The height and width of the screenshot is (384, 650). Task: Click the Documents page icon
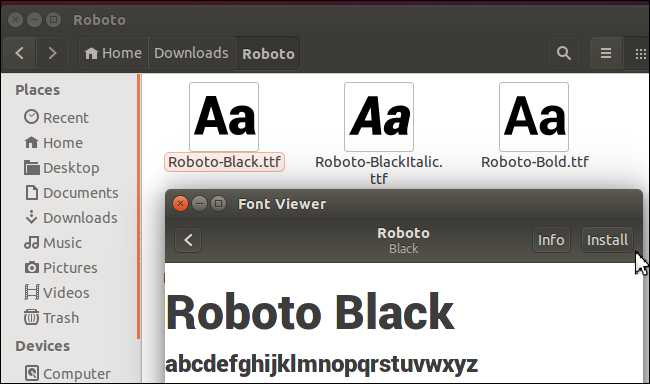click(x=32, y=193)
